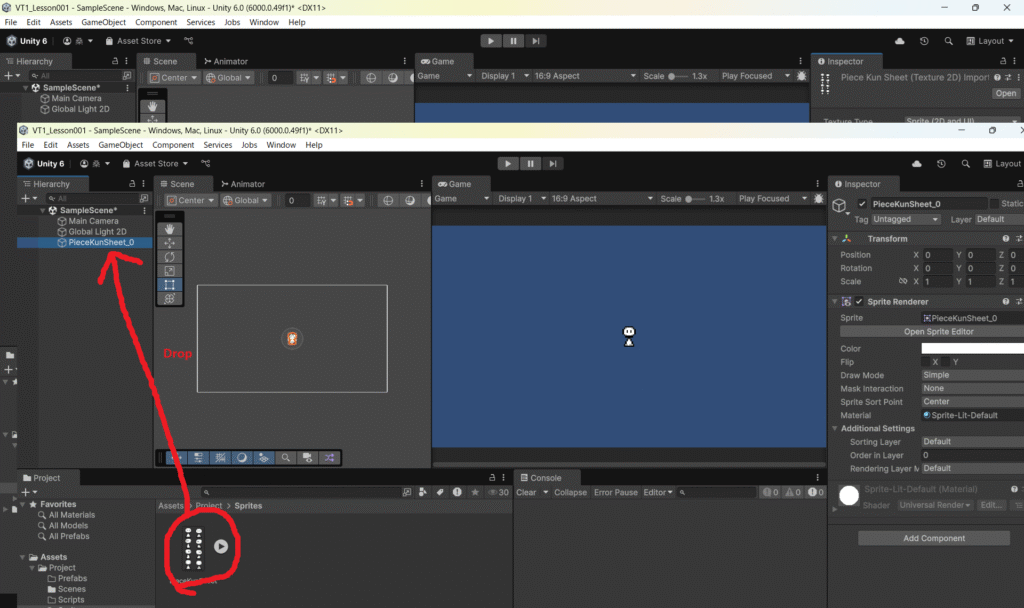Collapse Transform component foldout arrow
The height and width of the screenshot is (608, 1024).
click(x=835, y=238)
